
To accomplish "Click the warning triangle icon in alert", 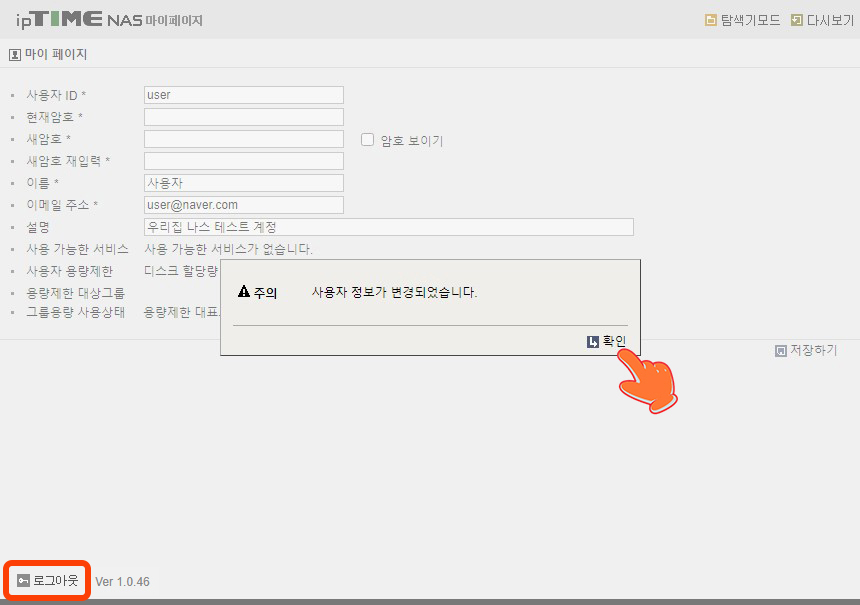I will tap(243, 293).
